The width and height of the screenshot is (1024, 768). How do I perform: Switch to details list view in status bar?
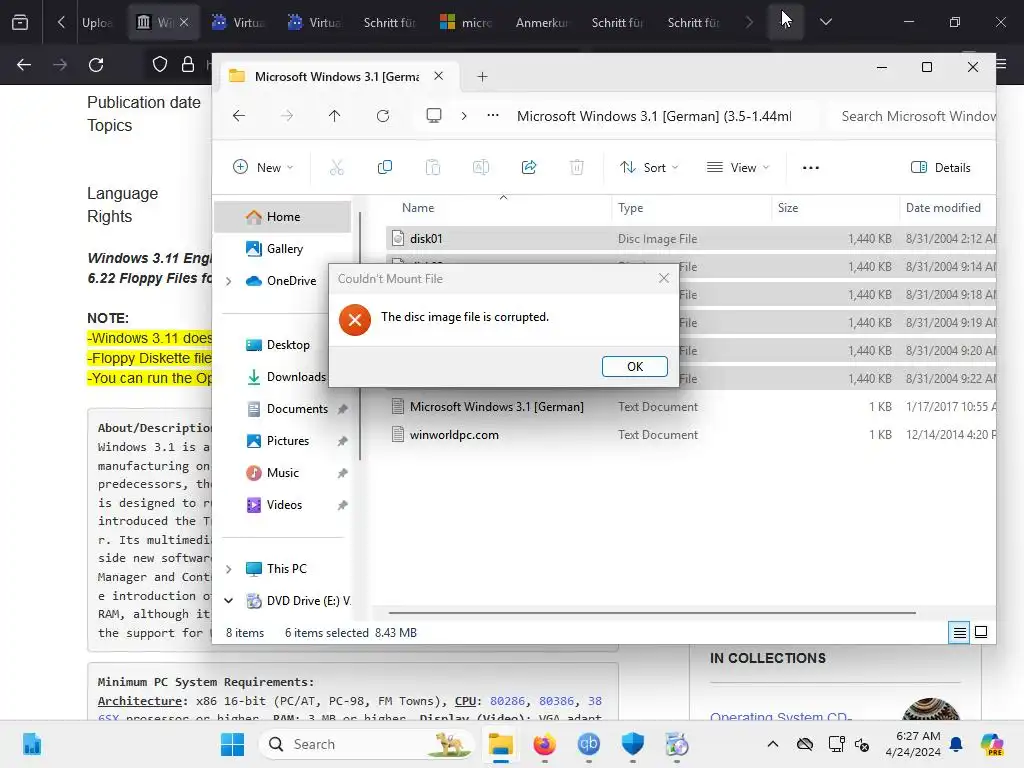click(x=959, y=632)
